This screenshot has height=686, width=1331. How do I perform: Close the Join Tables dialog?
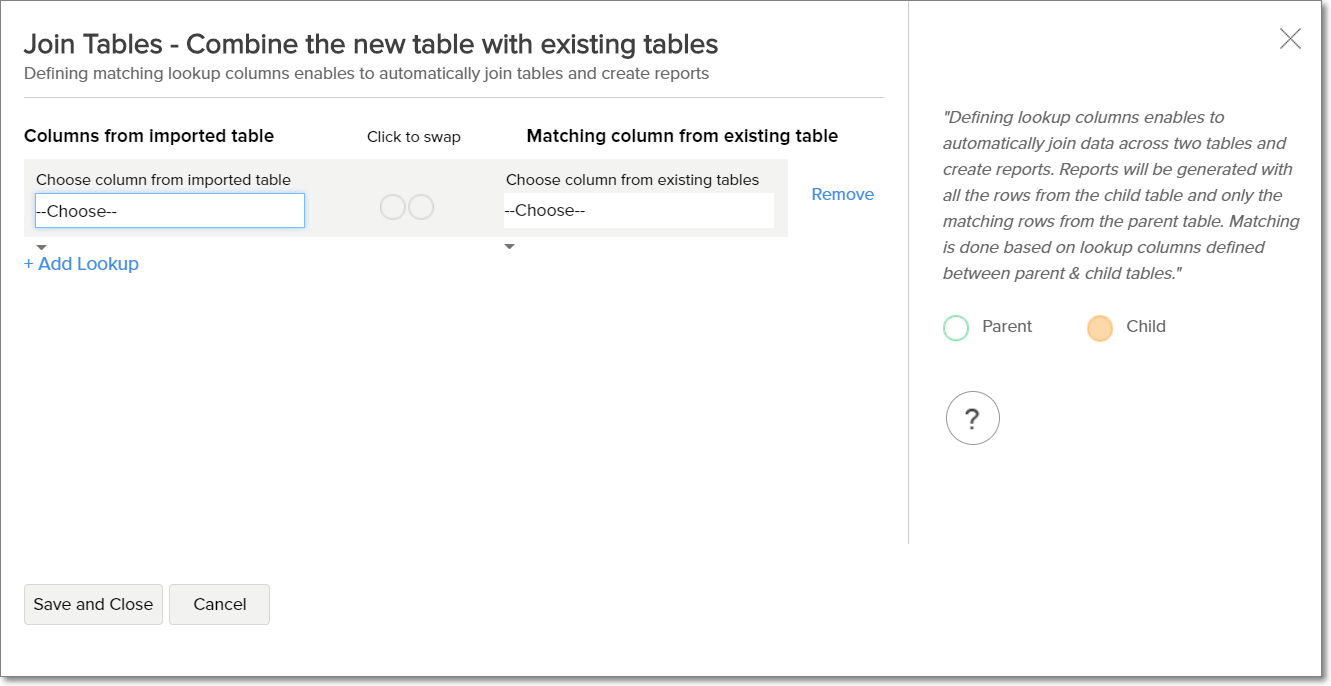(1290, 39)
